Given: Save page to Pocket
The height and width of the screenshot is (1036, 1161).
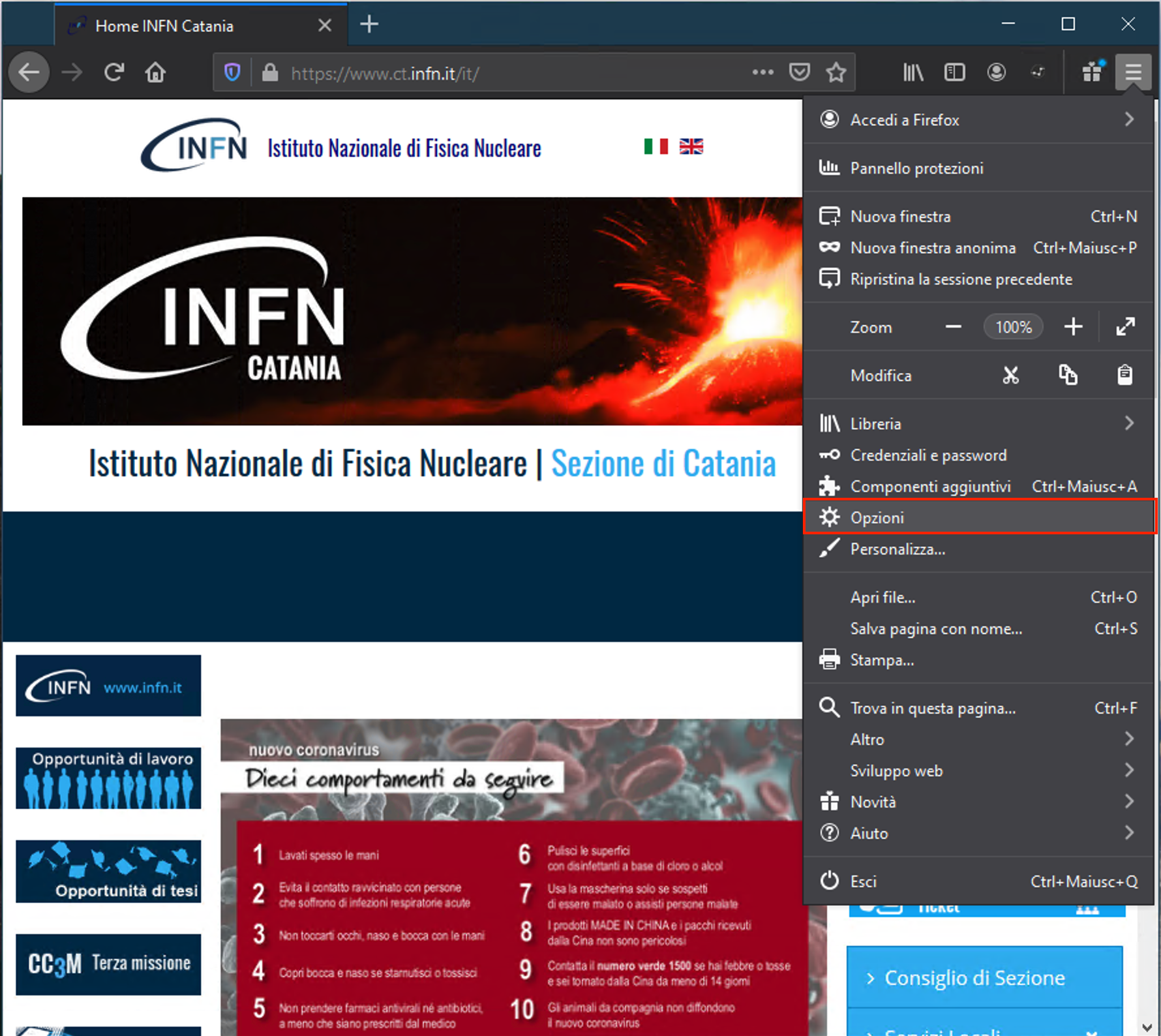Looking at the screenshot, I should [x=800, y=72].
